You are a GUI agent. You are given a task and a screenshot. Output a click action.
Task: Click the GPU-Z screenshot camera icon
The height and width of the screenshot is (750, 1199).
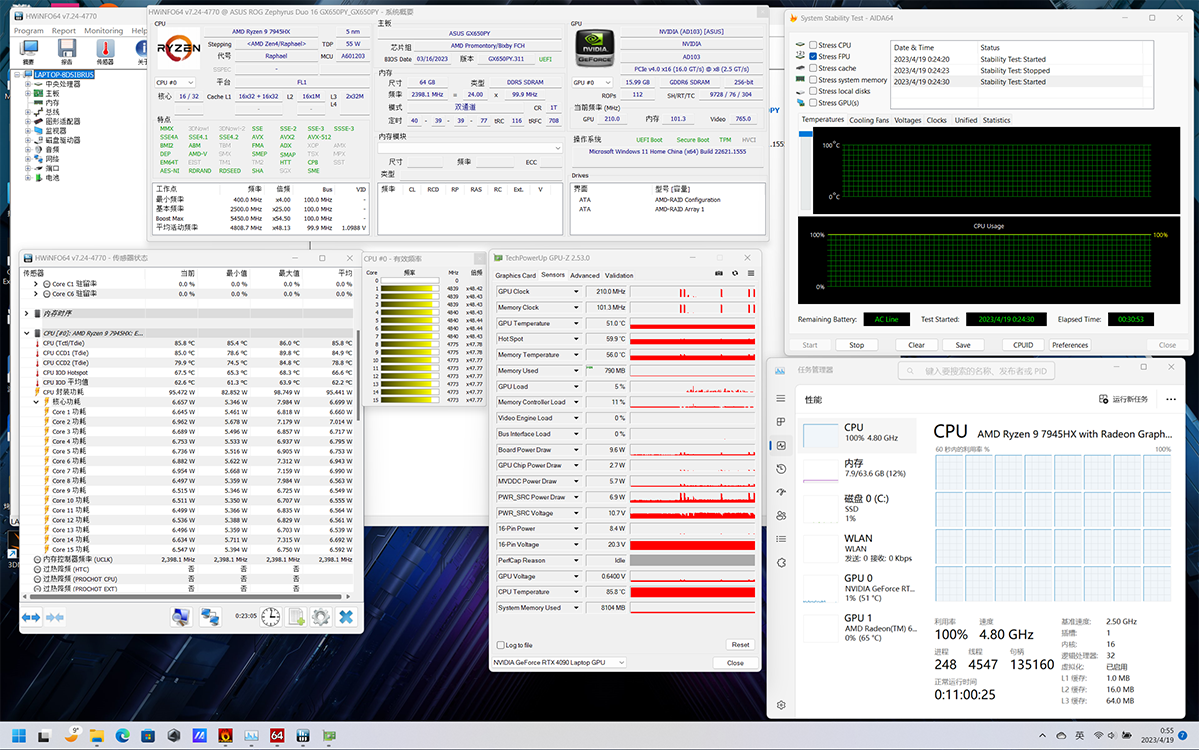click(x=719, y=275)
